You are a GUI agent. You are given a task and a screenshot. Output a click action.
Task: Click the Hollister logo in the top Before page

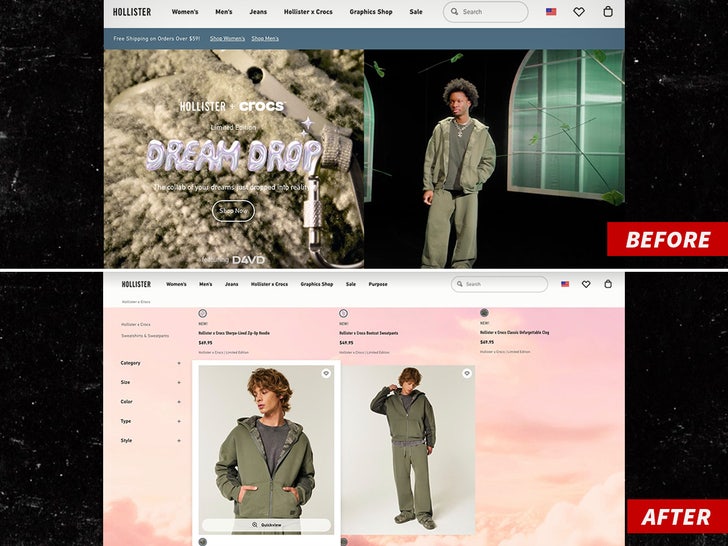pyautogui.click(x=132, y=12)
